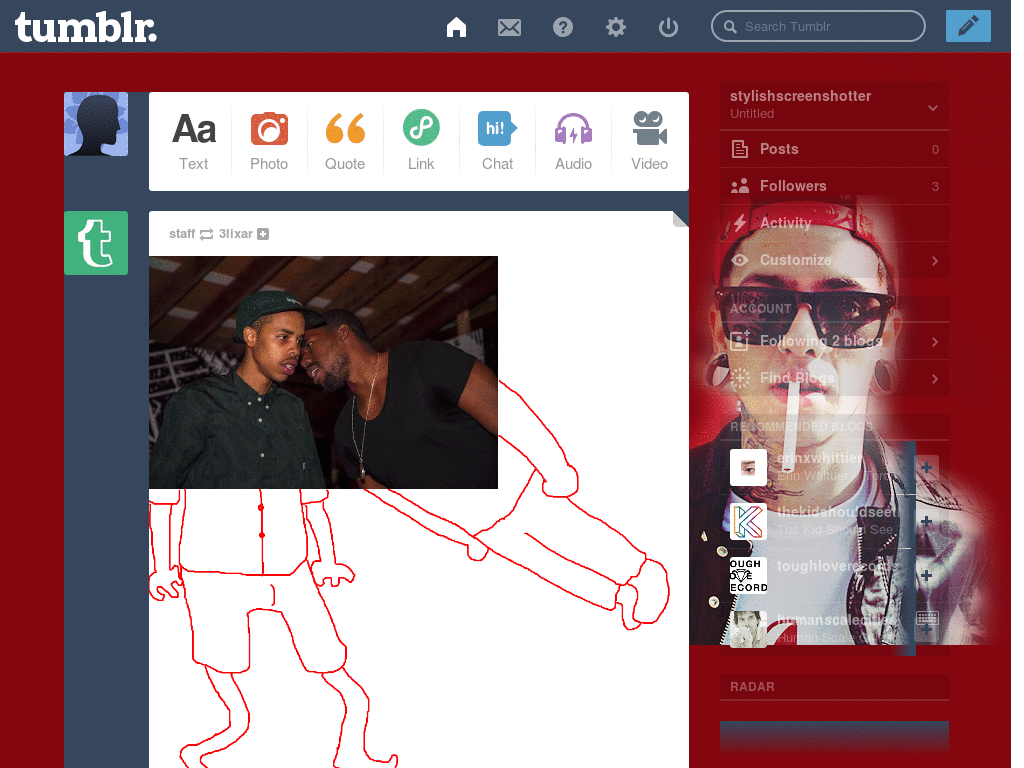Open toughloverecords blog avatar
1024x768 pixels.
(x=748, y=575)
